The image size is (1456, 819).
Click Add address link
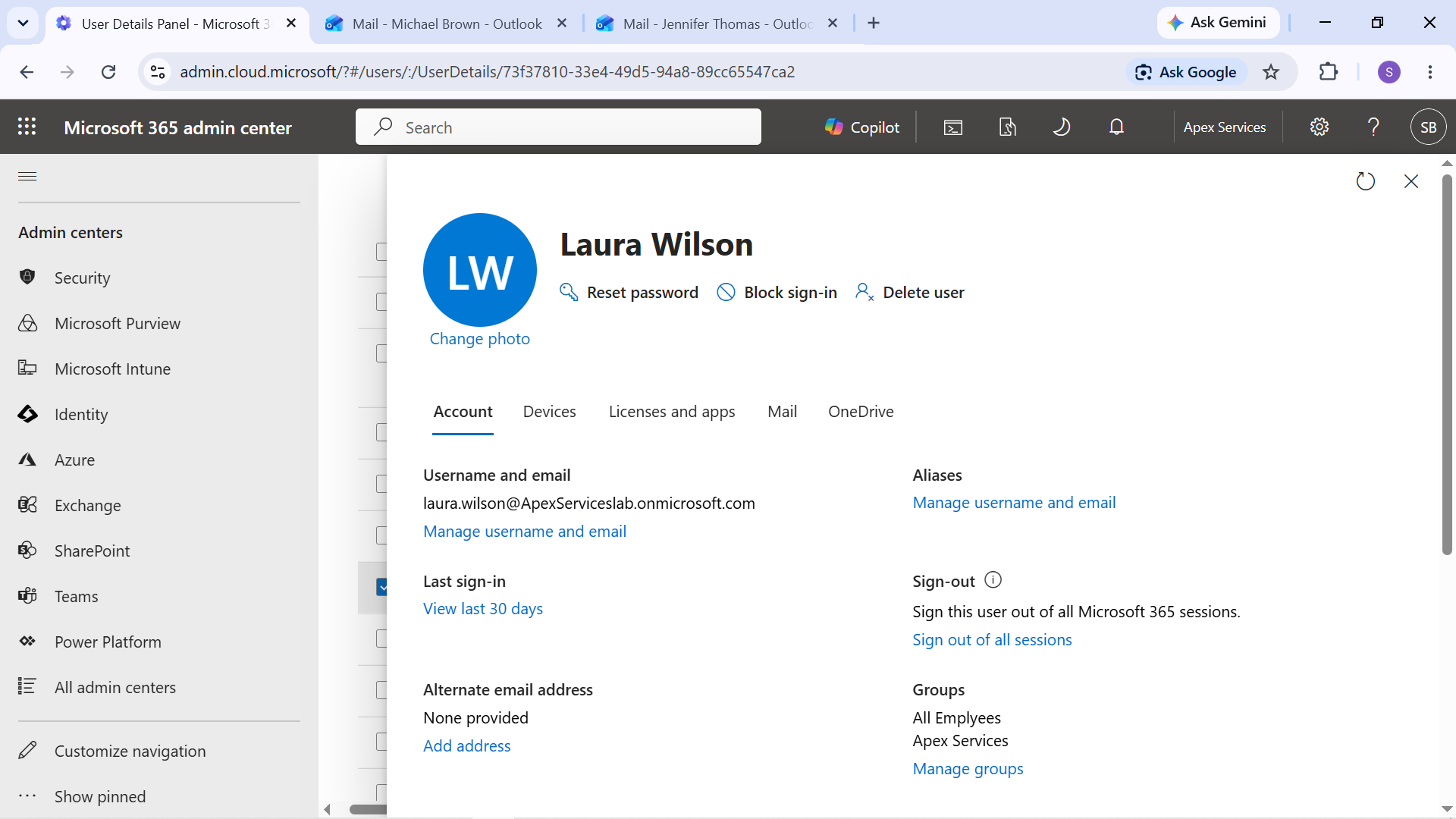tap(467, 746)
